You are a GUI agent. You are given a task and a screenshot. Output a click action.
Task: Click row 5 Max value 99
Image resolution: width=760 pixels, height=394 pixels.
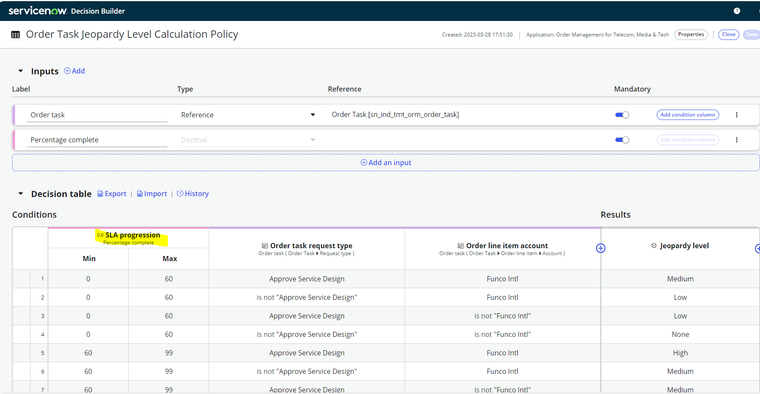pyautogui.click(x=169, y=353)
